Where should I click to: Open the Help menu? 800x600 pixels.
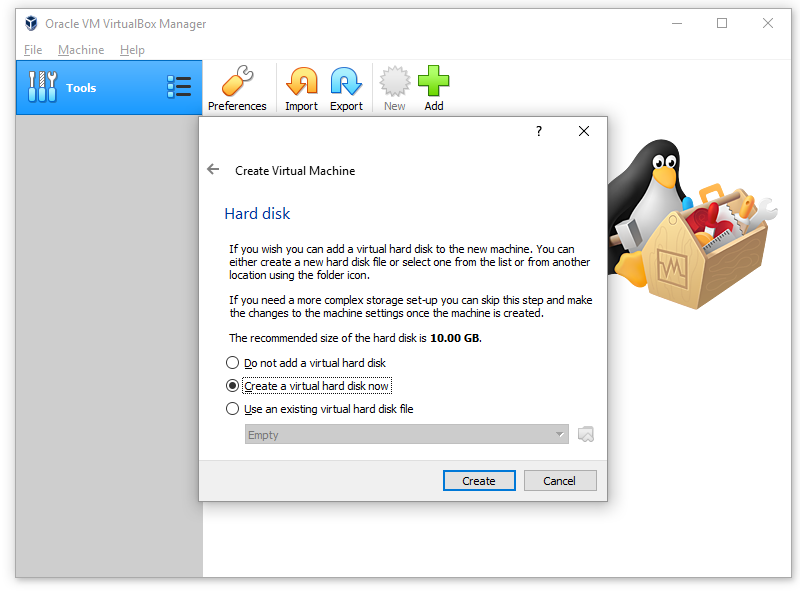point(132,50)
